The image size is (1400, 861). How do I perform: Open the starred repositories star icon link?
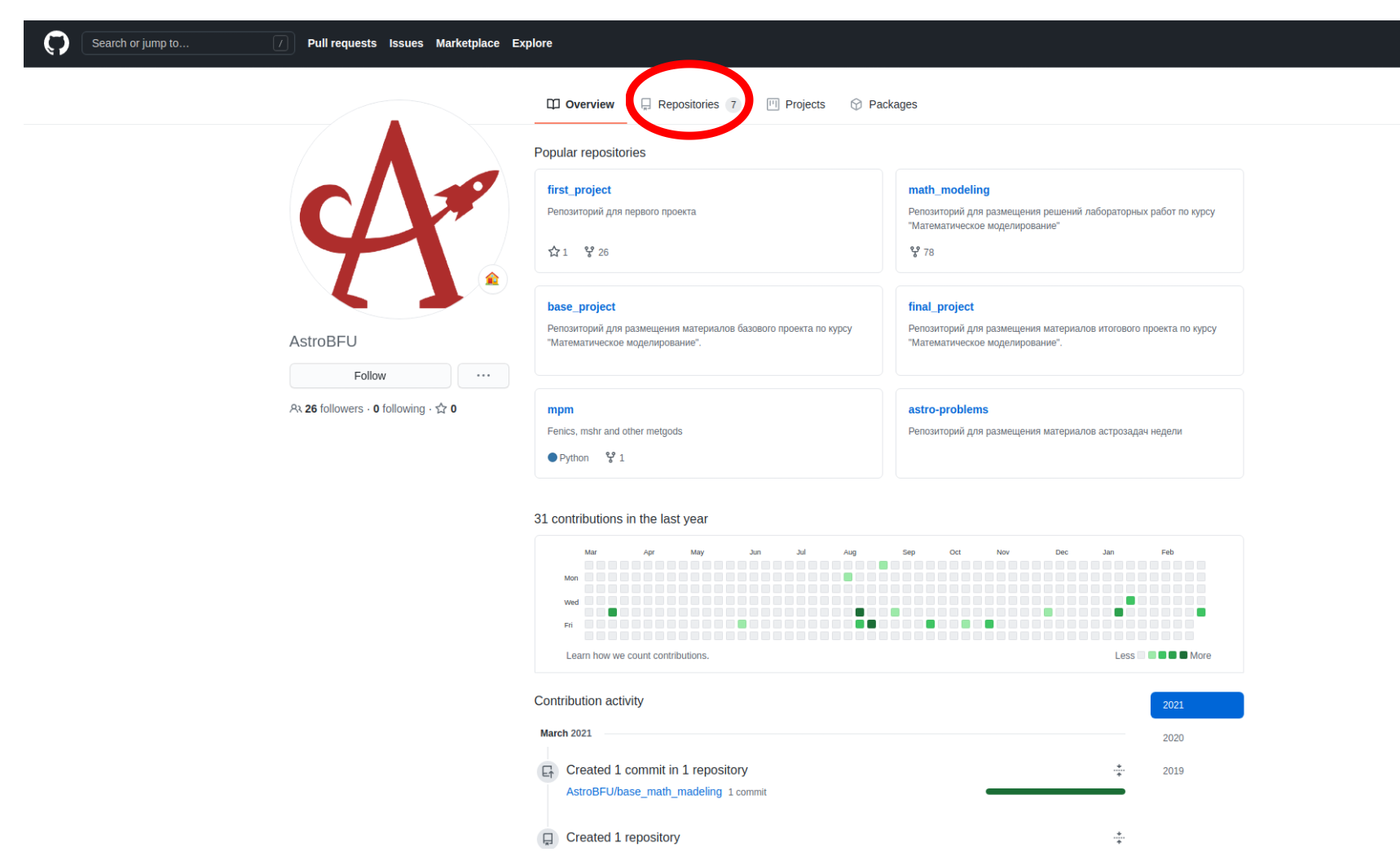click(446, 408)
